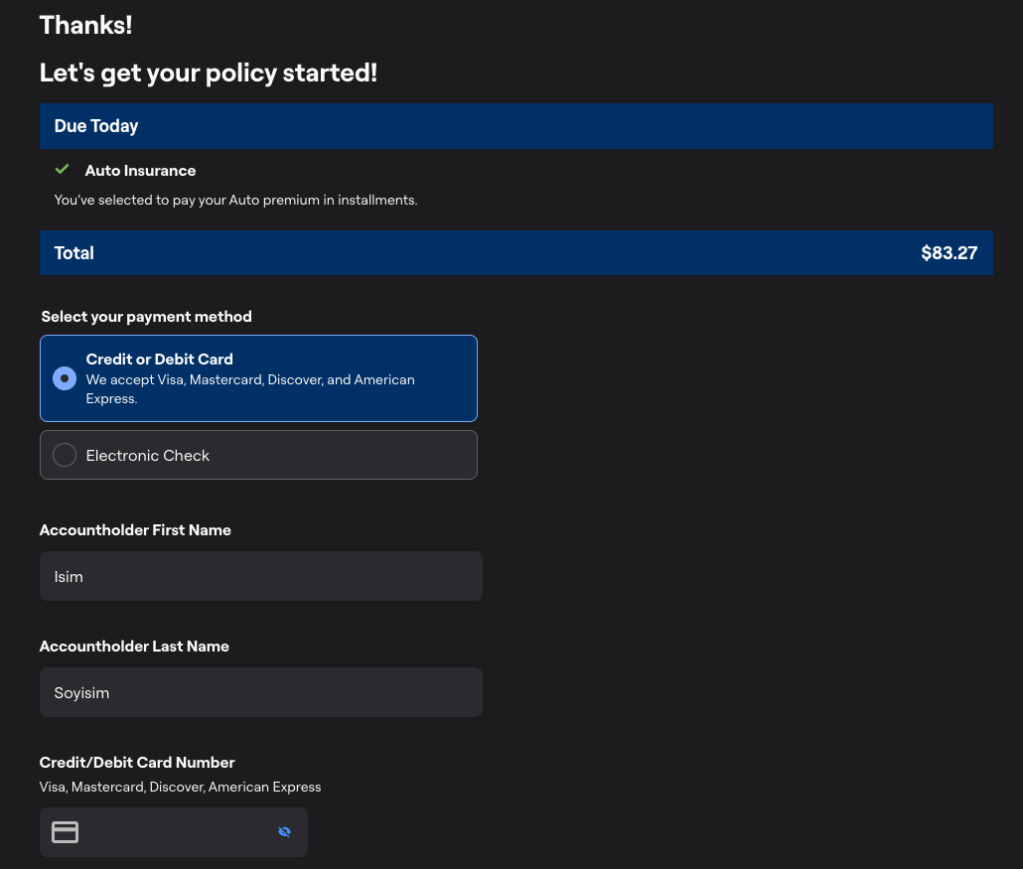The width and height of the screenshot is (1023, 869).
Task: Select the Credit or Debit Card radio button
Action: [64, 379]
